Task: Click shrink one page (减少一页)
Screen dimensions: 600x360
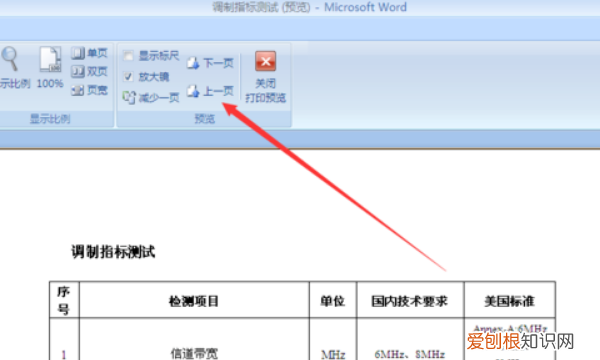Action: (x=151, y=98)
